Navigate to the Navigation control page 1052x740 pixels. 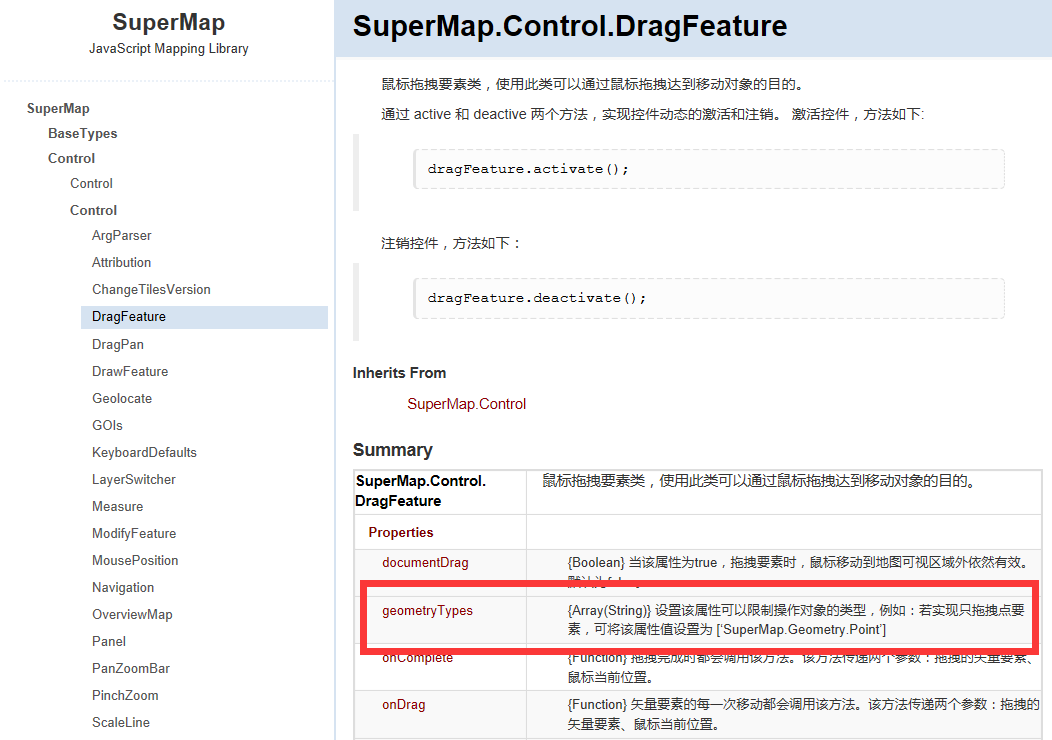(123, 588)
